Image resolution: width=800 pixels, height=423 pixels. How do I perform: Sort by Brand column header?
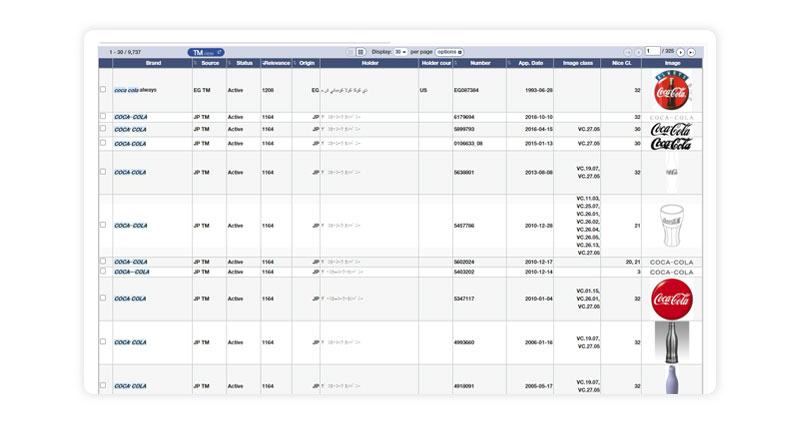[x=153, y=63]
